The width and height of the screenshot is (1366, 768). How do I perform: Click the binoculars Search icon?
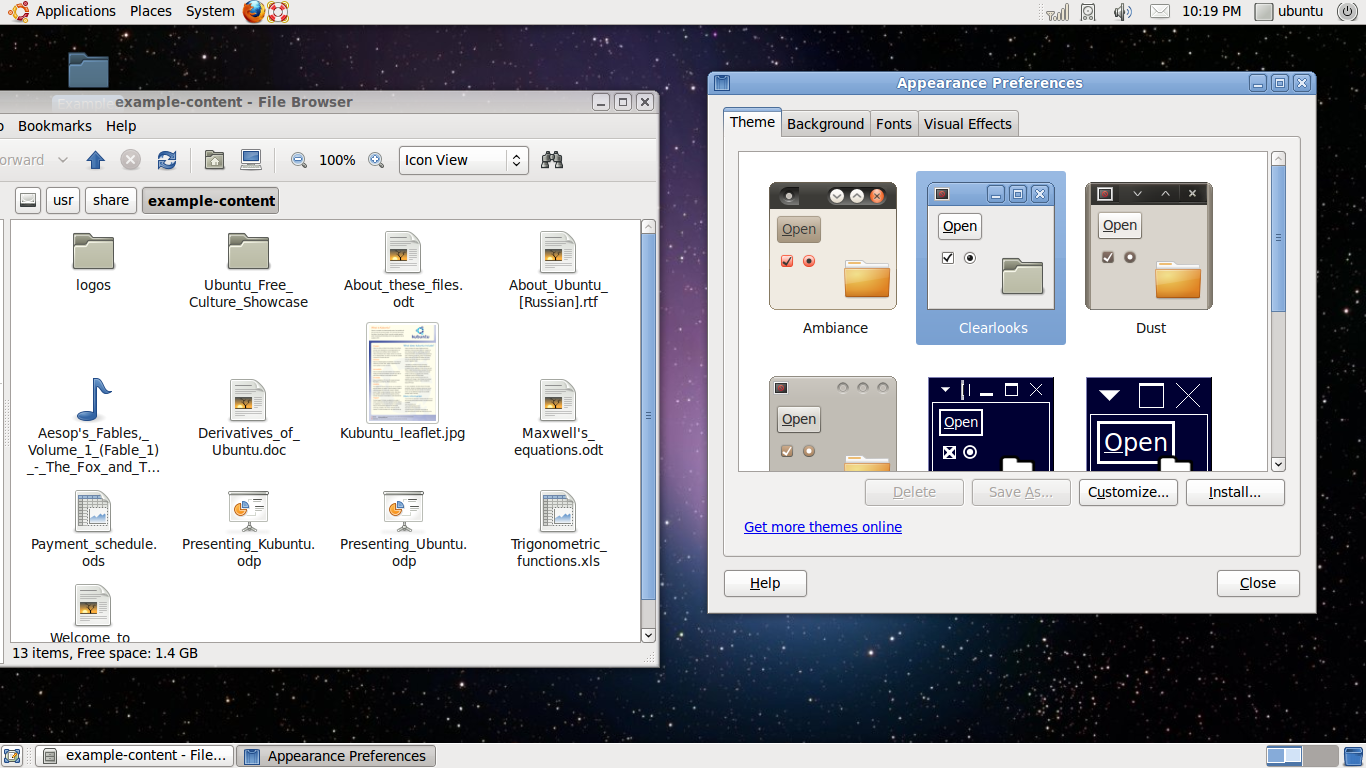coord(552,160)
